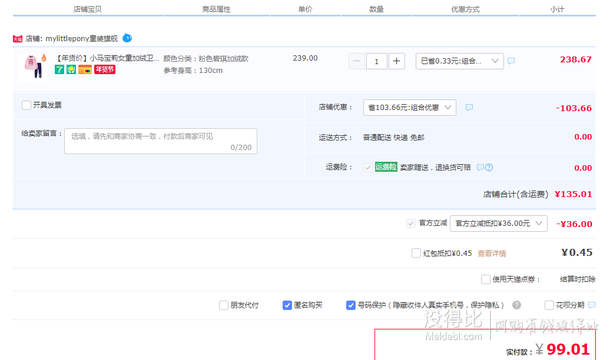The width and height of the screenshot is (610, 360).
Task: Increase quantity with the plus button
Action: pos(396,61)
